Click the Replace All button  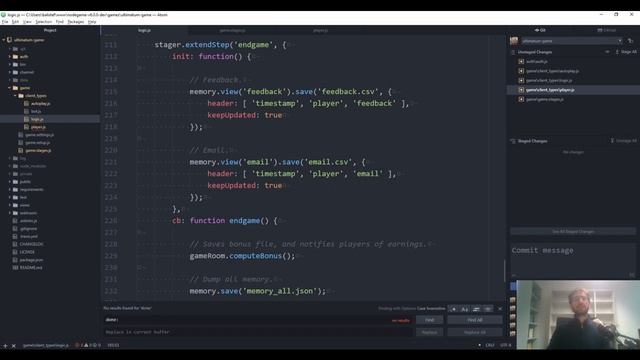coord(475,332)
